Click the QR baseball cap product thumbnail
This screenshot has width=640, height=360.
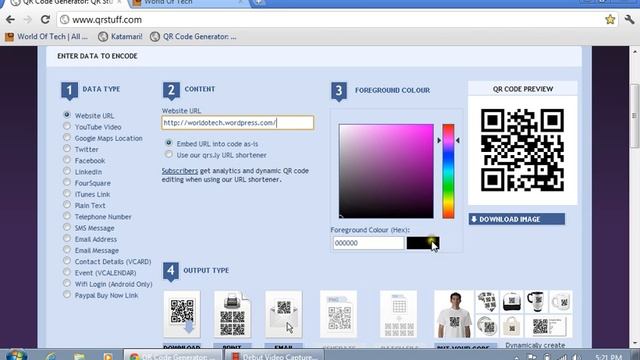point(511,302)
